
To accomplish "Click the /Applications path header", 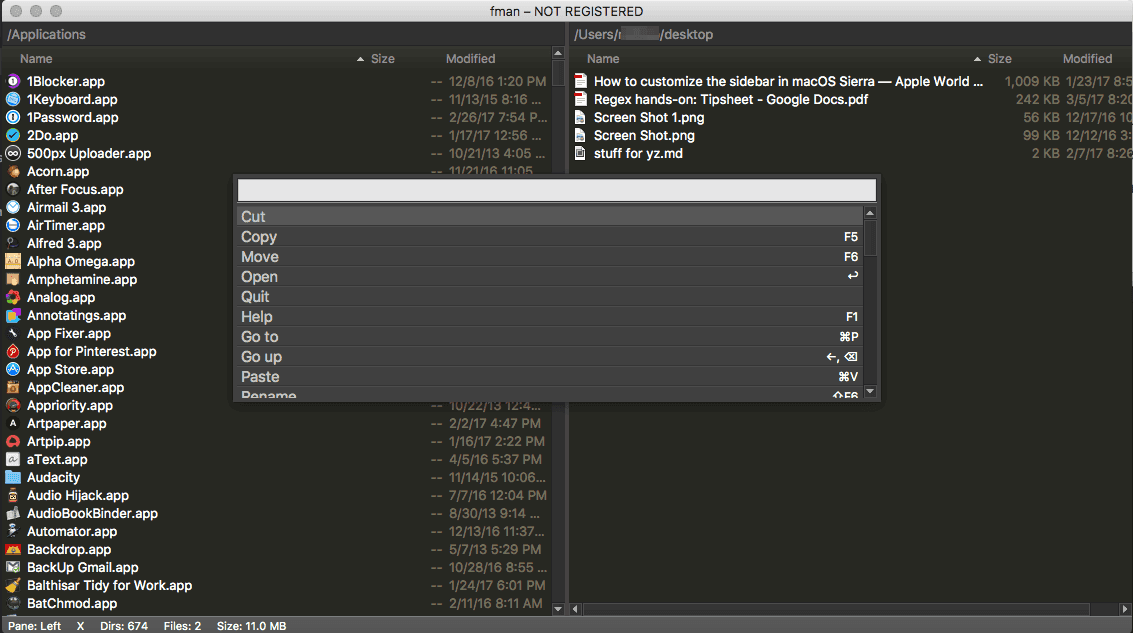I will tap(46, 34).
